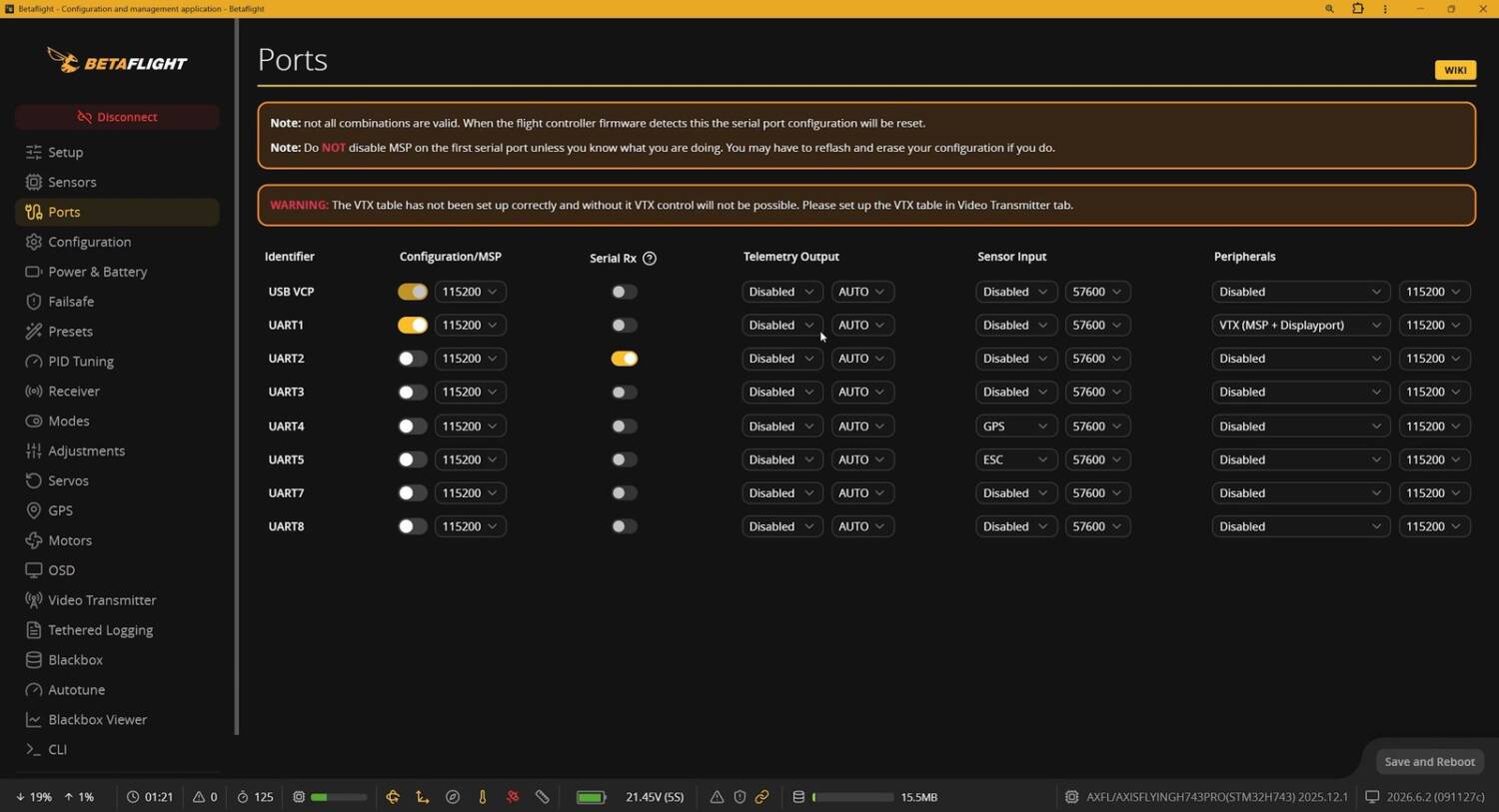Click the Failsafe shield icon
This screenshot has width=1499, height=812.
[x=34, y=302]
